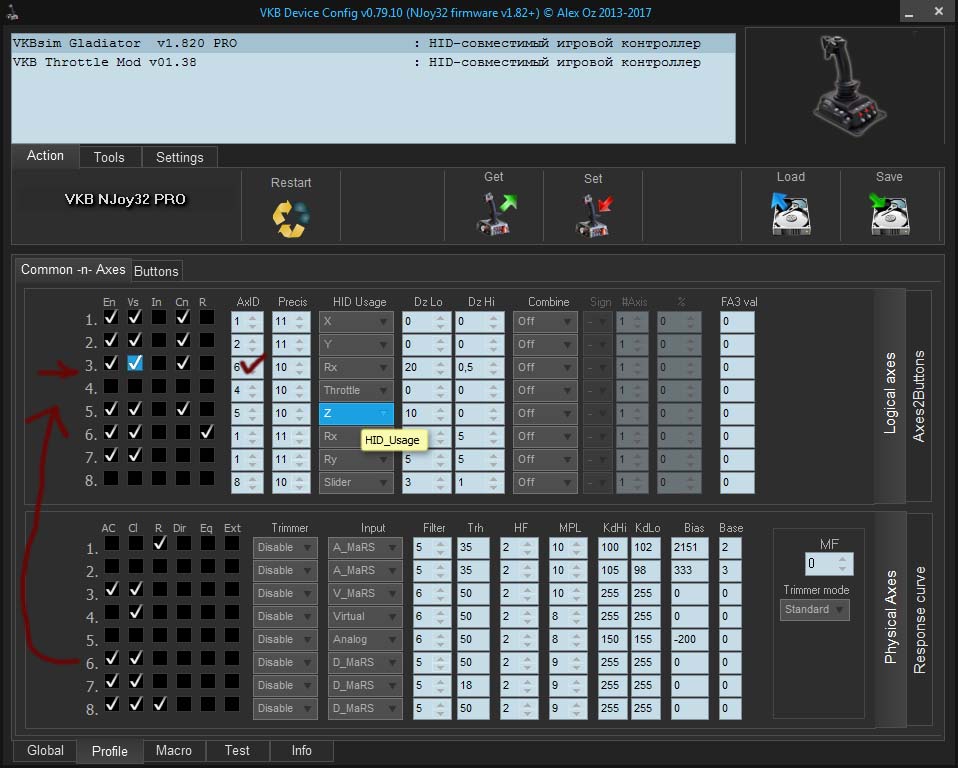Select the Common -n- Axes tab
Viewport: 958px width, 768px height.
73,269
